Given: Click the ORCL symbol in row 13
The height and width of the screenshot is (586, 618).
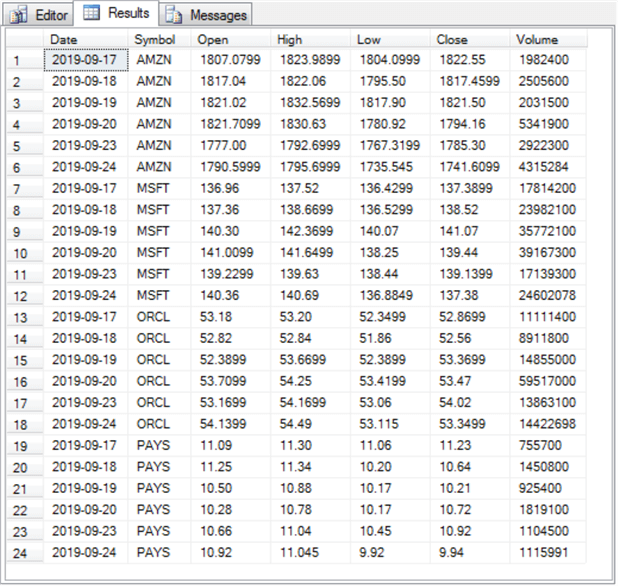Looking at the screenshot, I should pos(159,317).
